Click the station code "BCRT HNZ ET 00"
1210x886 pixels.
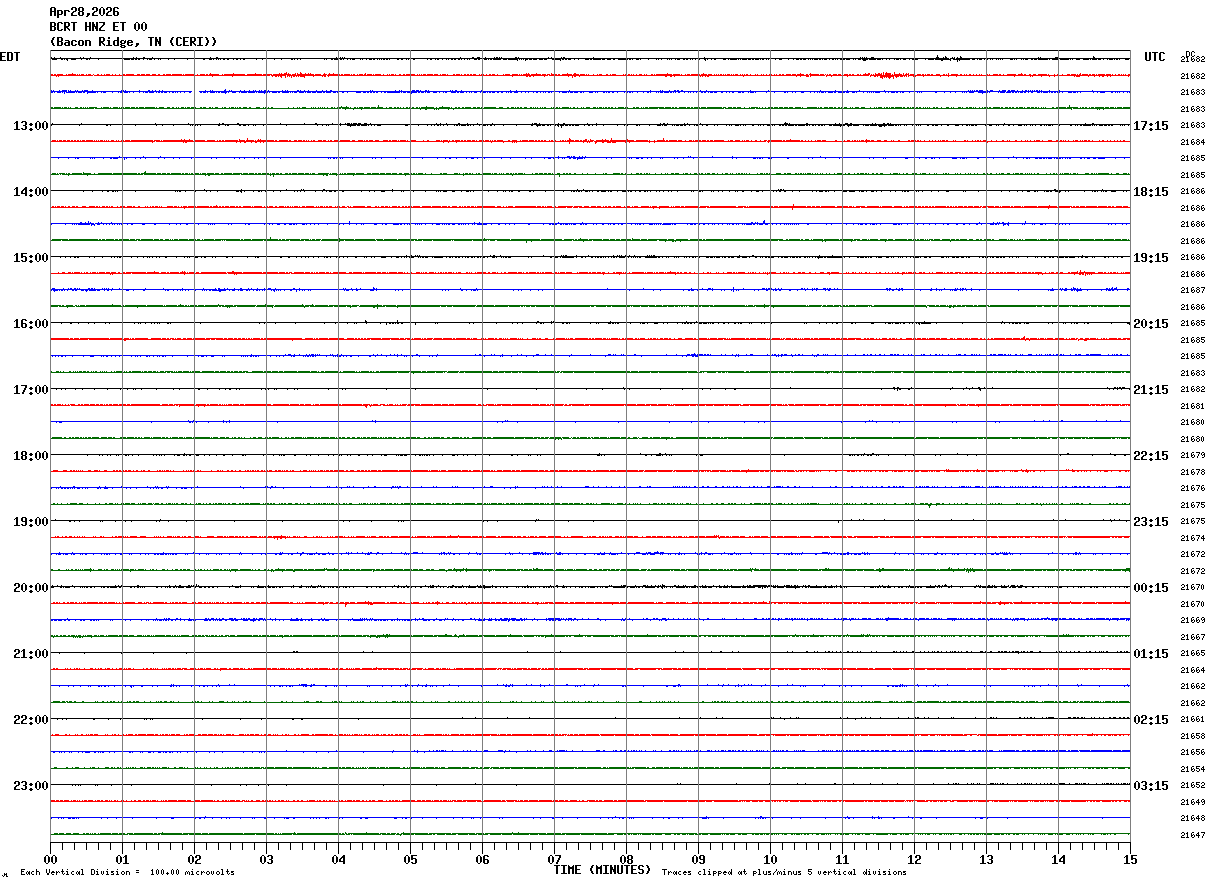pos(98,27)
